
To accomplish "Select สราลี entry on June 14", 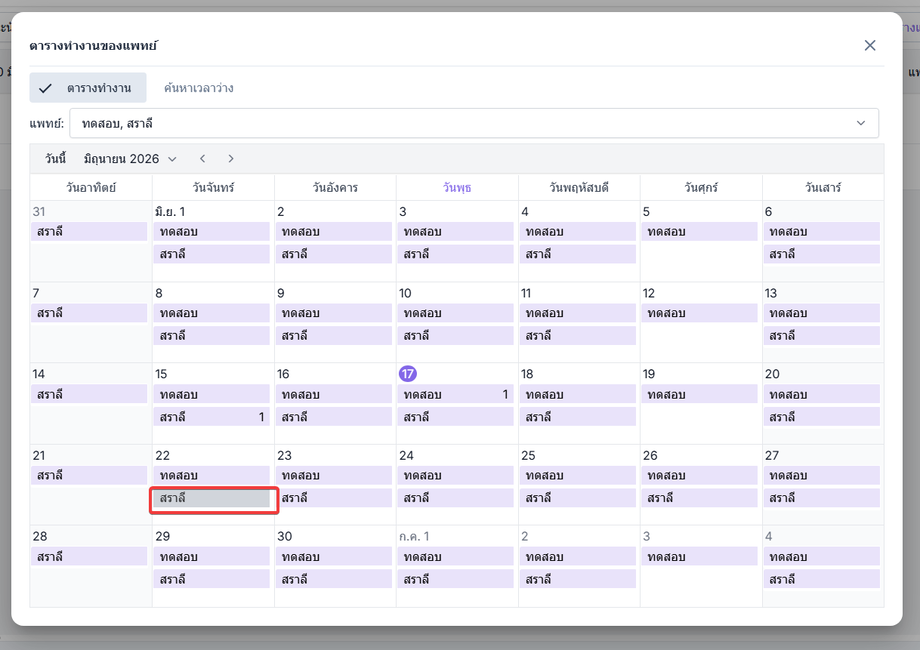I will coord(89,394).
